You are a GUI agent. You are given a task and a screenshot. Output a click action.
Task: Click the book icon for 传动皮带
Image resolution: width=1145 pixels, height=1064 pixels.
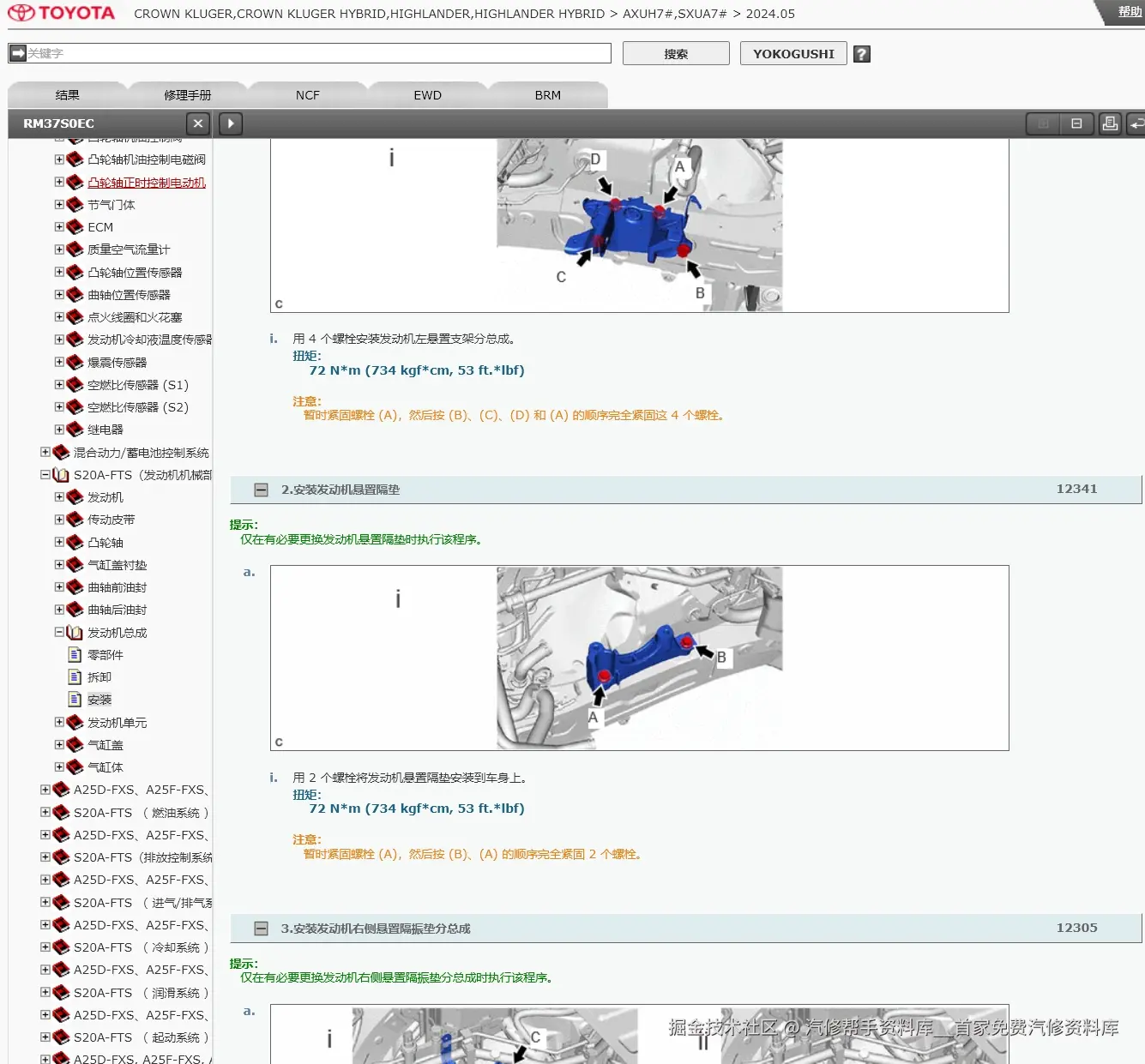coord(75,520)
